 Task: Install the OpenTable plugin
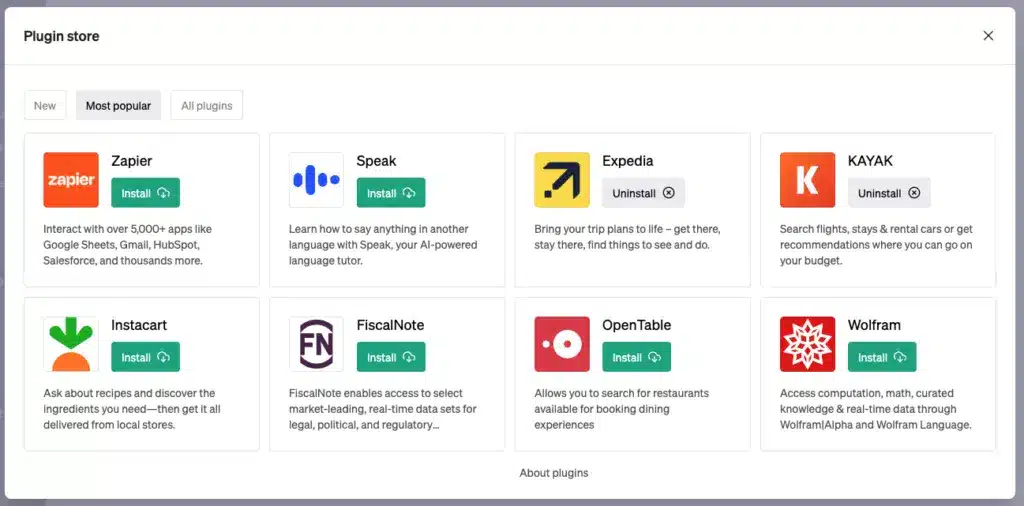coord(636,357)
